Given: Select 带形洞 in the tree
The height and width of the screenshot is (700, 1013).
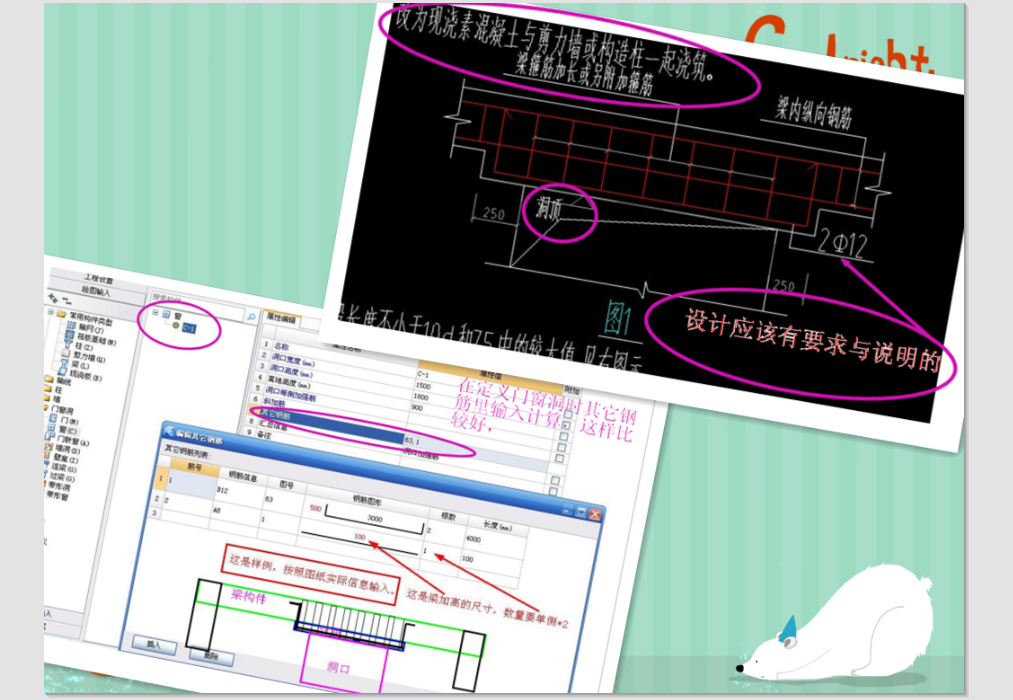Looking at the screenshot, I should tap(59, 486).
